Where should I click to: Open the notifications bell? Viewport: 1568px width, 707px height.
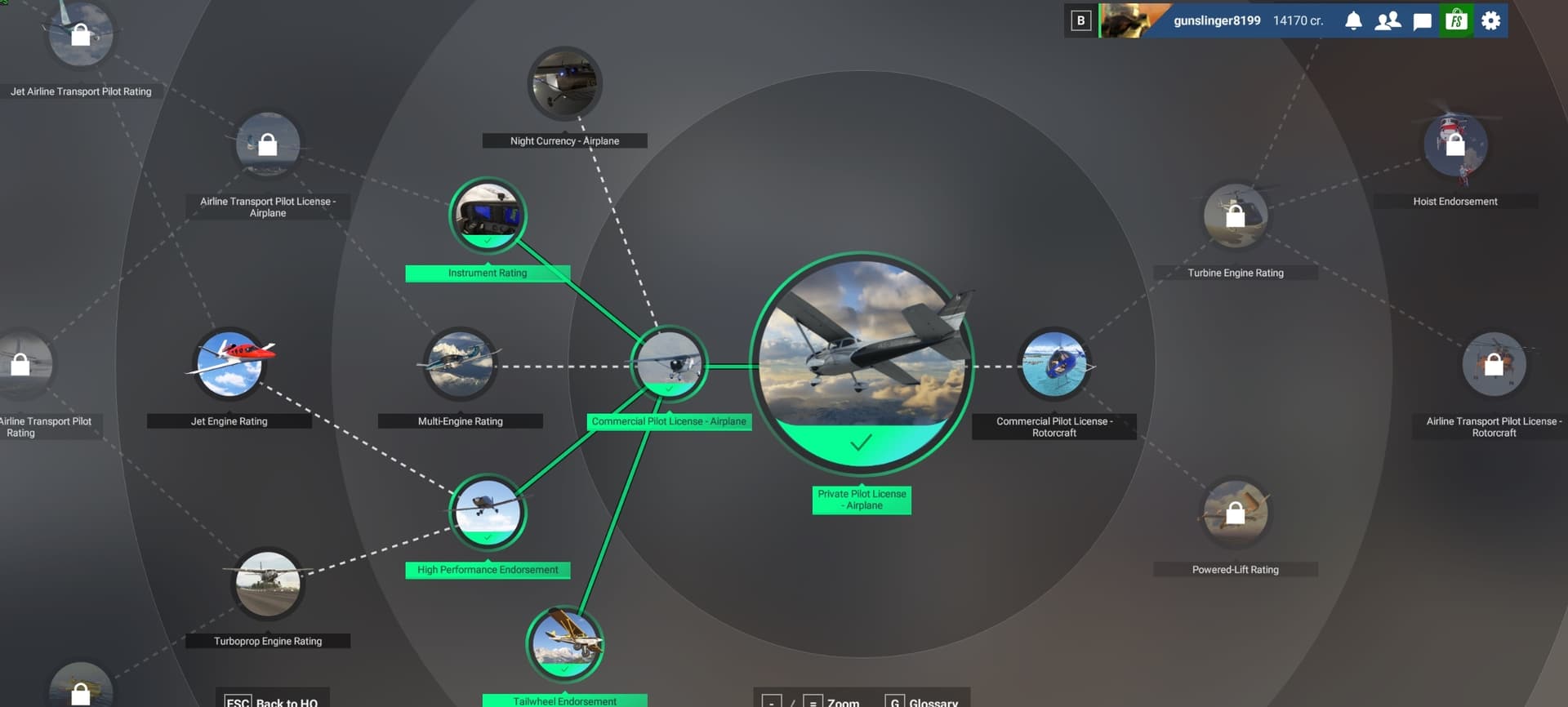(x=1353, y=20)
